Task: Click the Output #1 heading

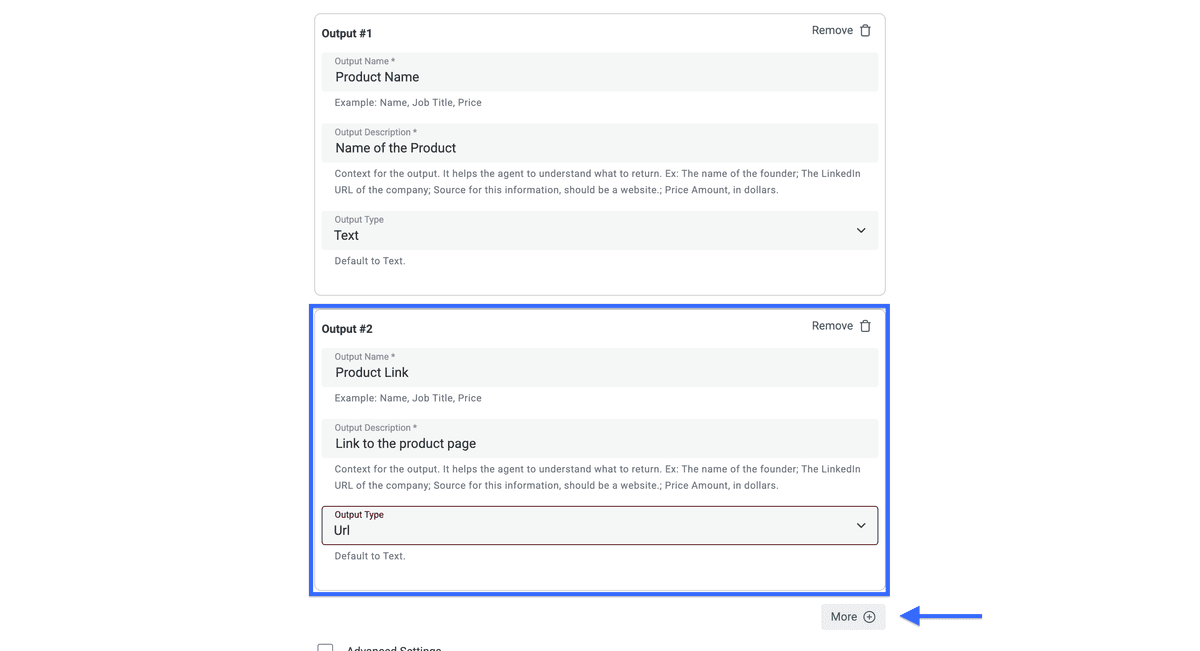Action: 347,34
